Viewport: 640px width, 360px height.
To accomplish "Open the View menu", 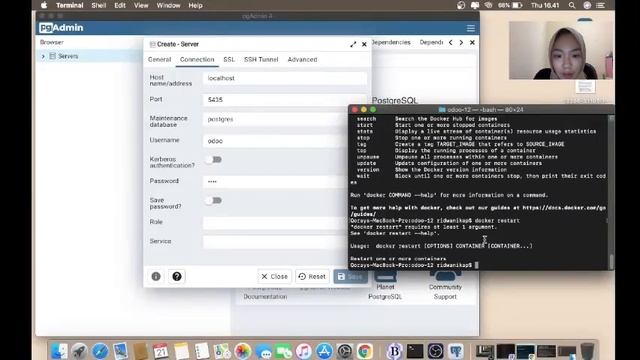I will 141,5.
